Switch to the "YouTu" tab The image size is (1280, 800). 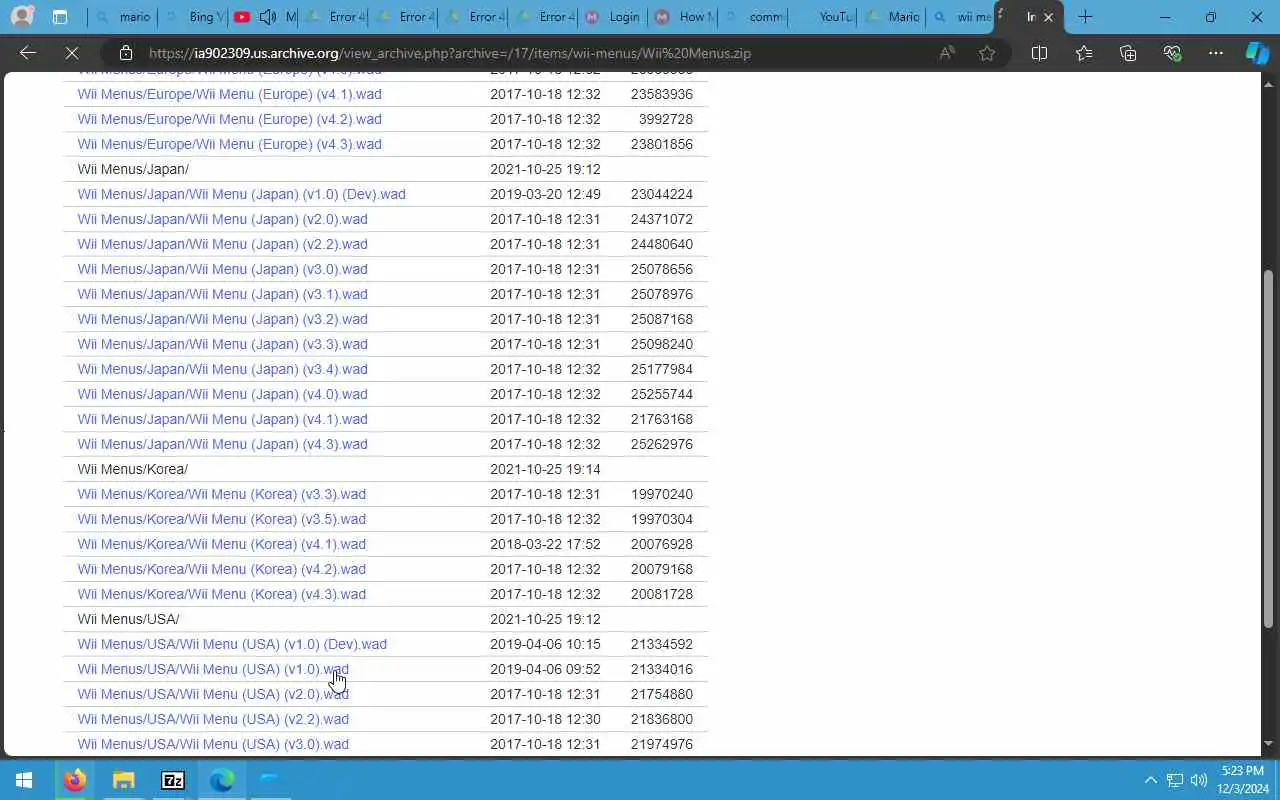pyautogui.click(x=822, y=17)
